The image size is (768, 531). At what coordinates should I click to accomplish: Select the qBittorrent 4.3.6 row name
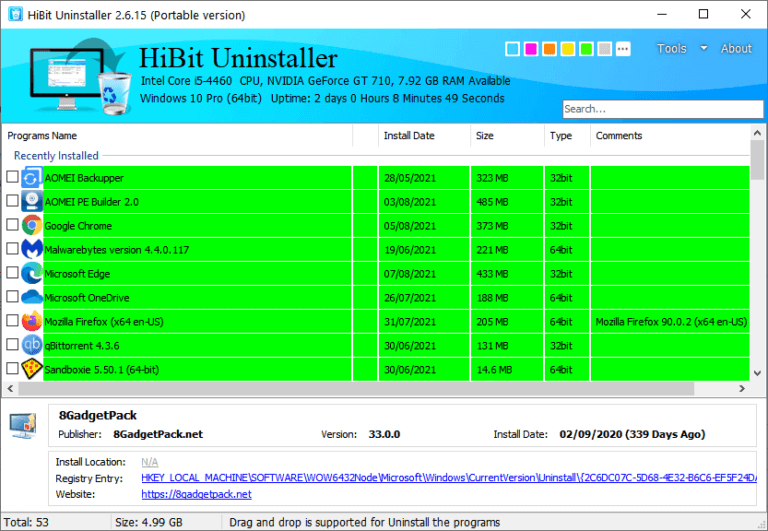[82, 346]
